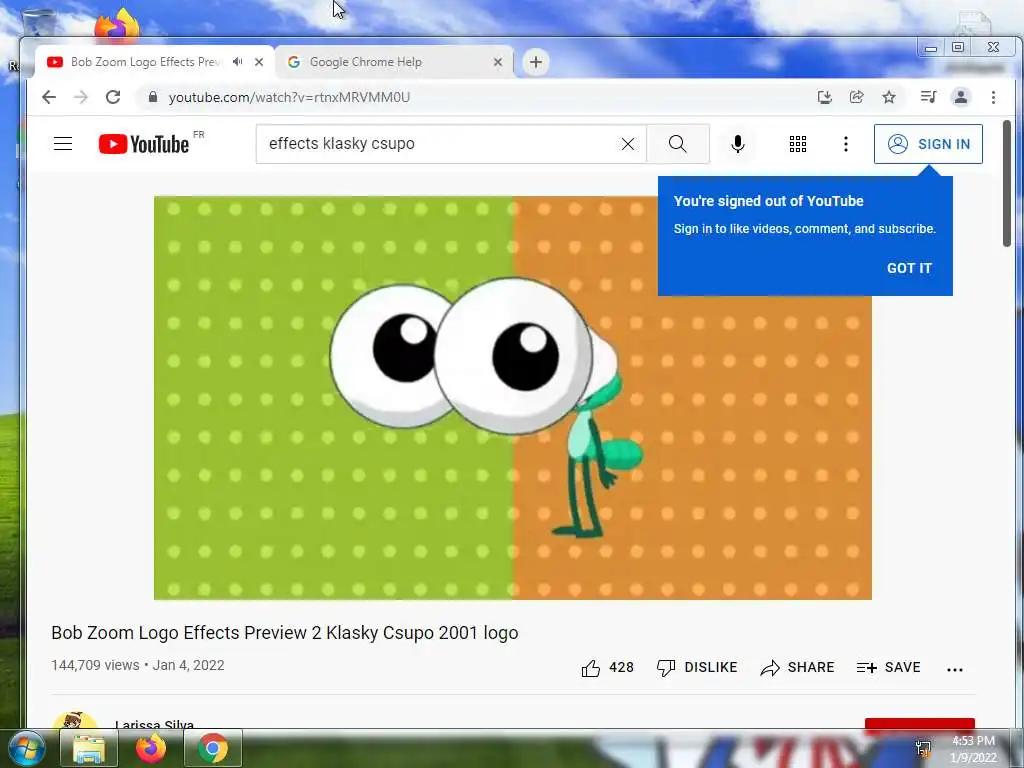
Task: Open the Chrome profile avatar
Action: (x=961, y=97)
